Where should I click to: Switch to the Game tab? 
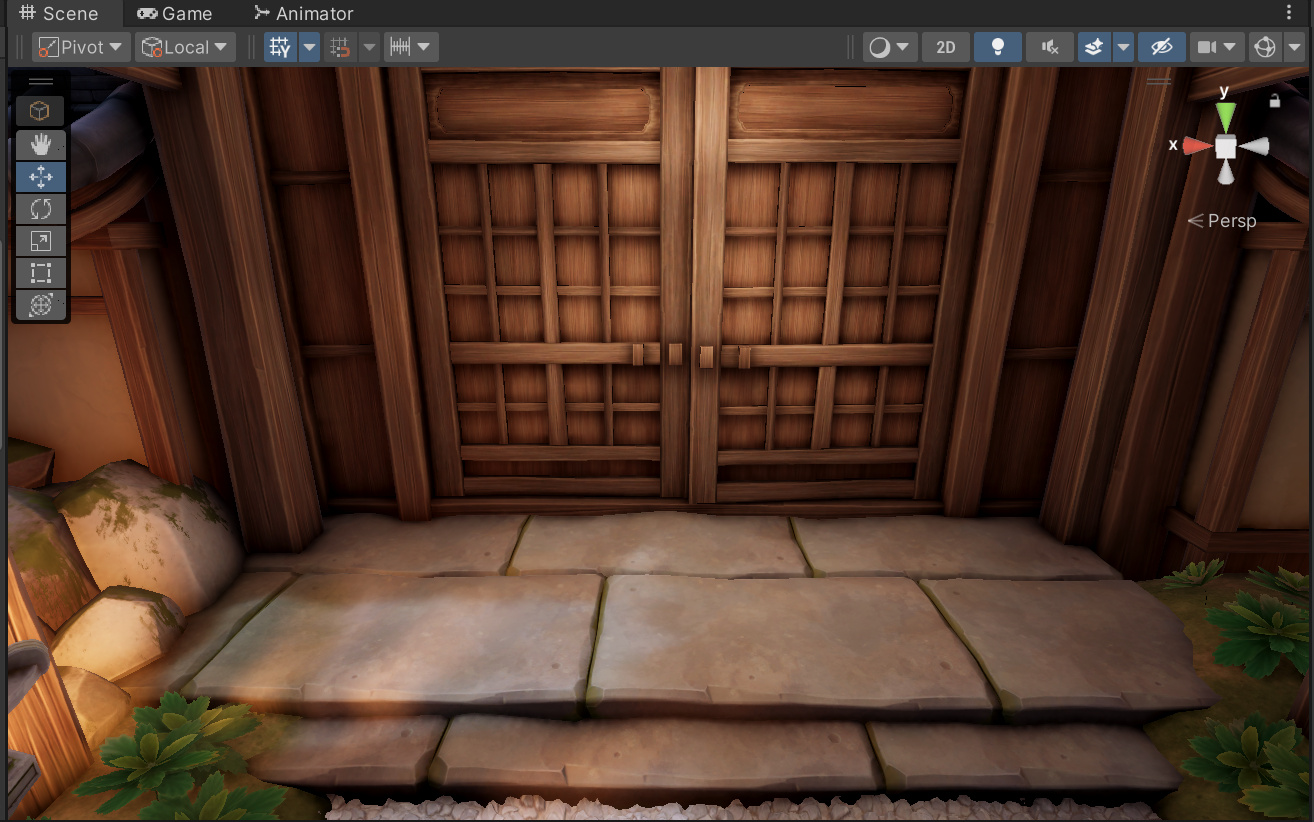coord(175,14)
